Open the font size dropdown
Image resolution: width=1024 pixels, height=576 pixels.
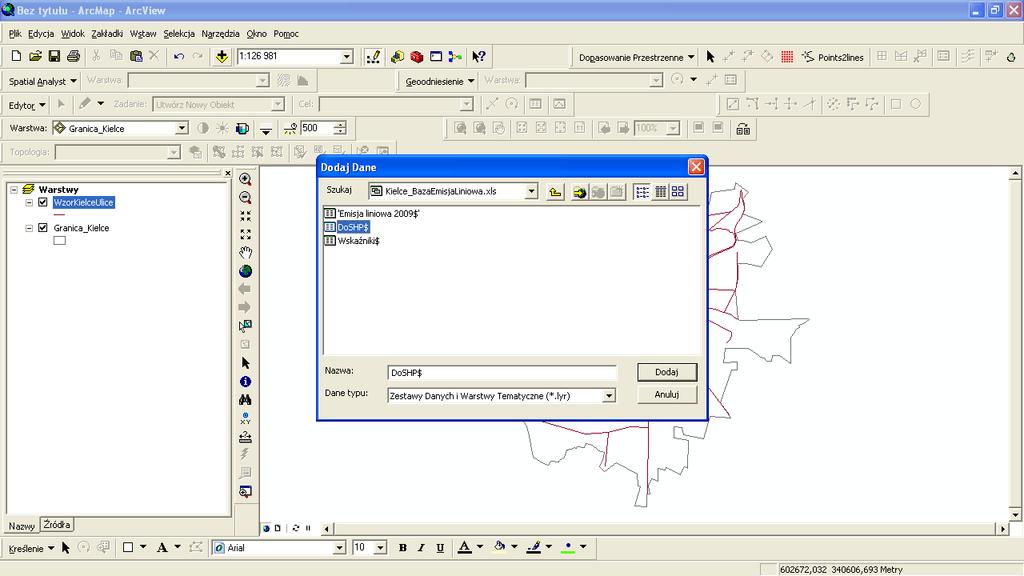click(x=381, y=548)
